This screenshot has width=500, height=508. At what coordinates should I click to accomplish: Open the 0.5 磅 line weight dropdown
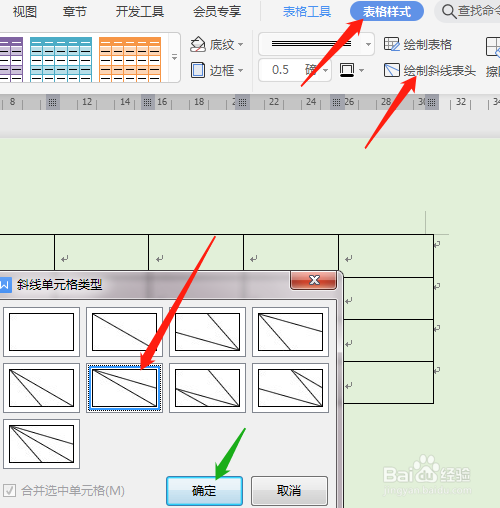[326, 70]
